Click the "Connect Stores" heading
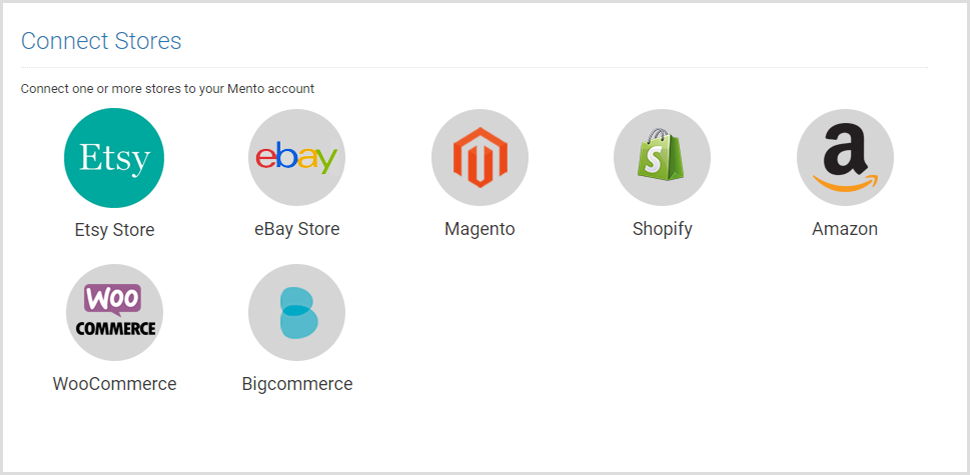The image size is (970, 475). click(x=101, y=41)
